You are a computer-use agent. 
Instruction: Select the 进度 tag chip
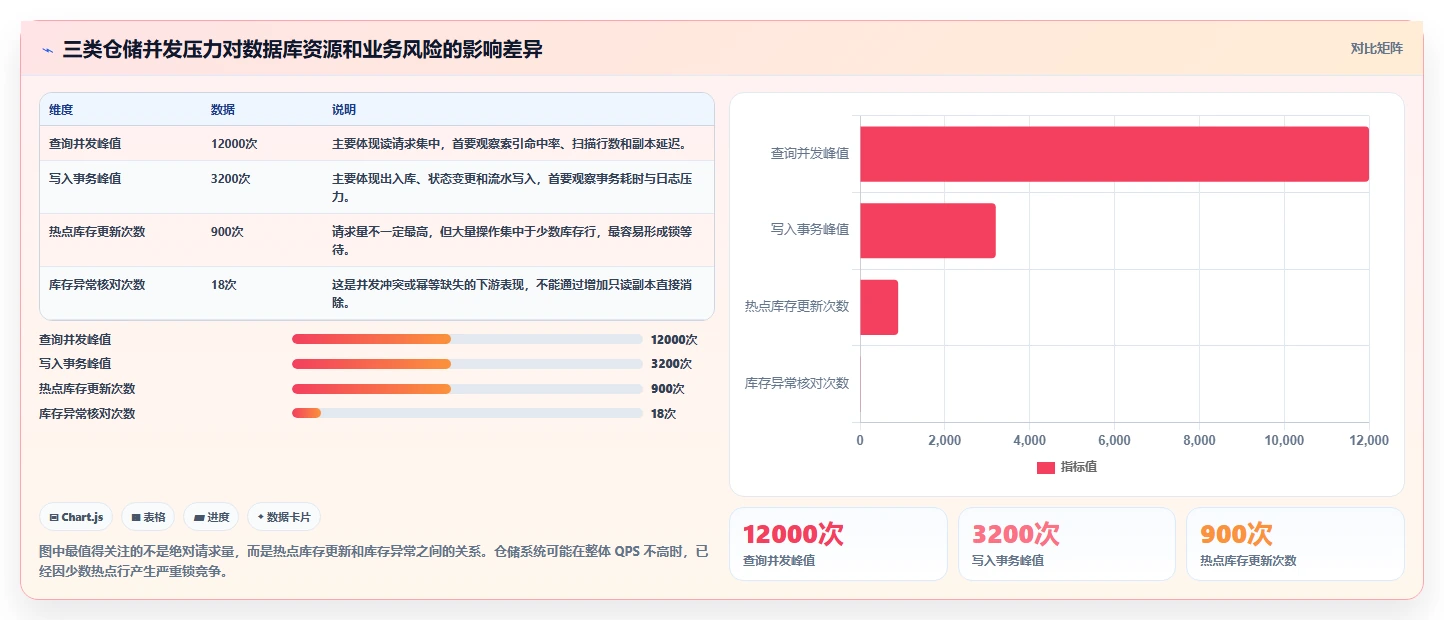click(x=212, y=517)
